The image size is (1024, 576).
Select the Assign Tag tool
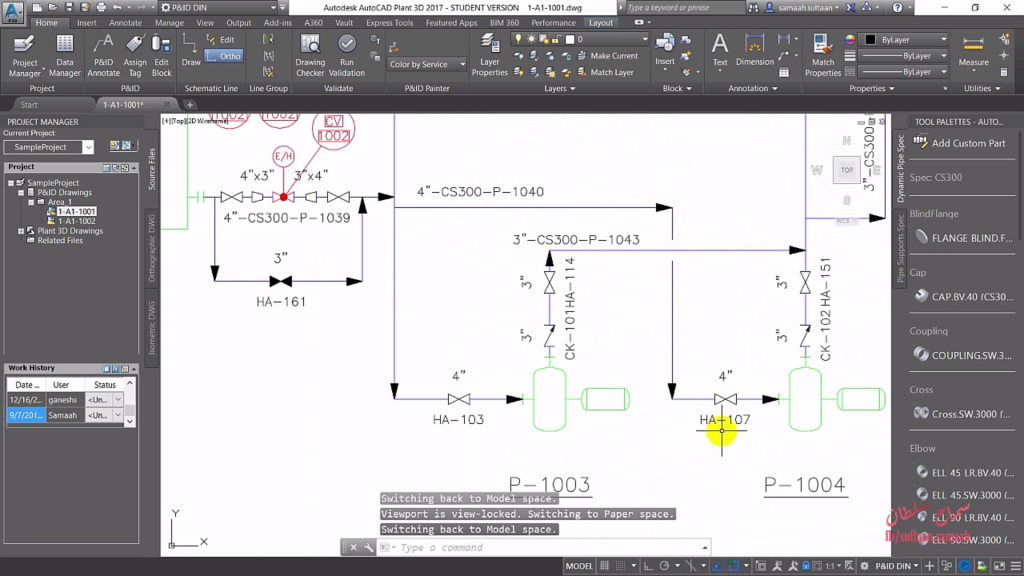135,55
